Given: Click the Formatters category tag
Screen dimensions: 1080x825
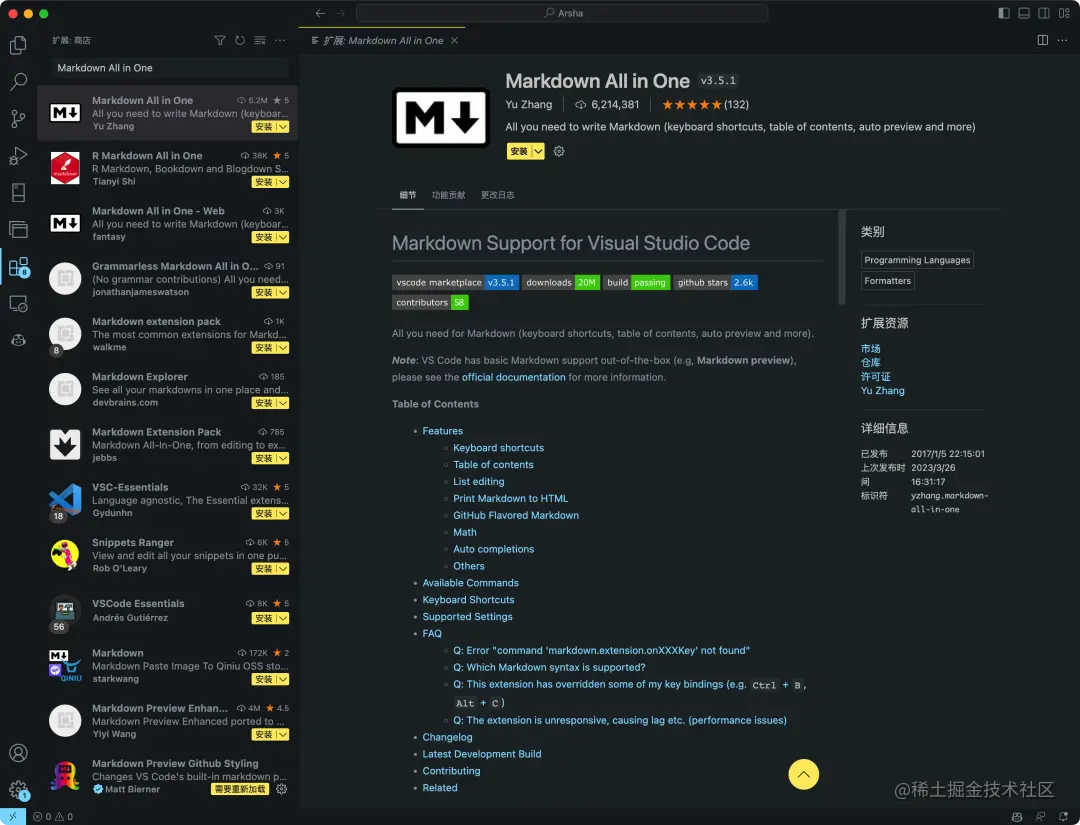Looking at the screenshot, I should pos(887,281).
